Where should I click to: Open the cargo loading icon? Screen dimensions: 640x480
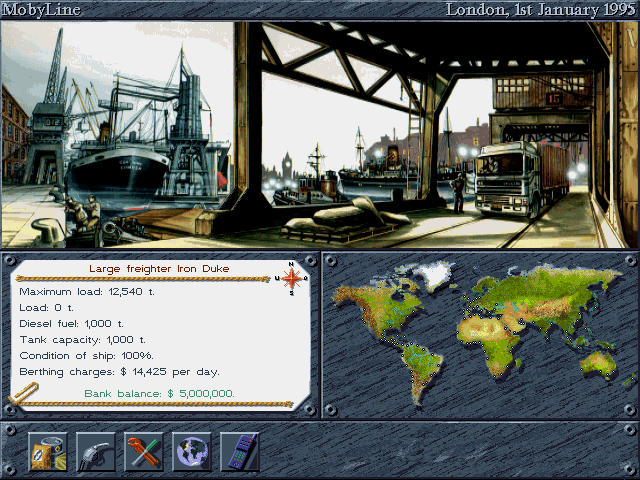[48, 451]
